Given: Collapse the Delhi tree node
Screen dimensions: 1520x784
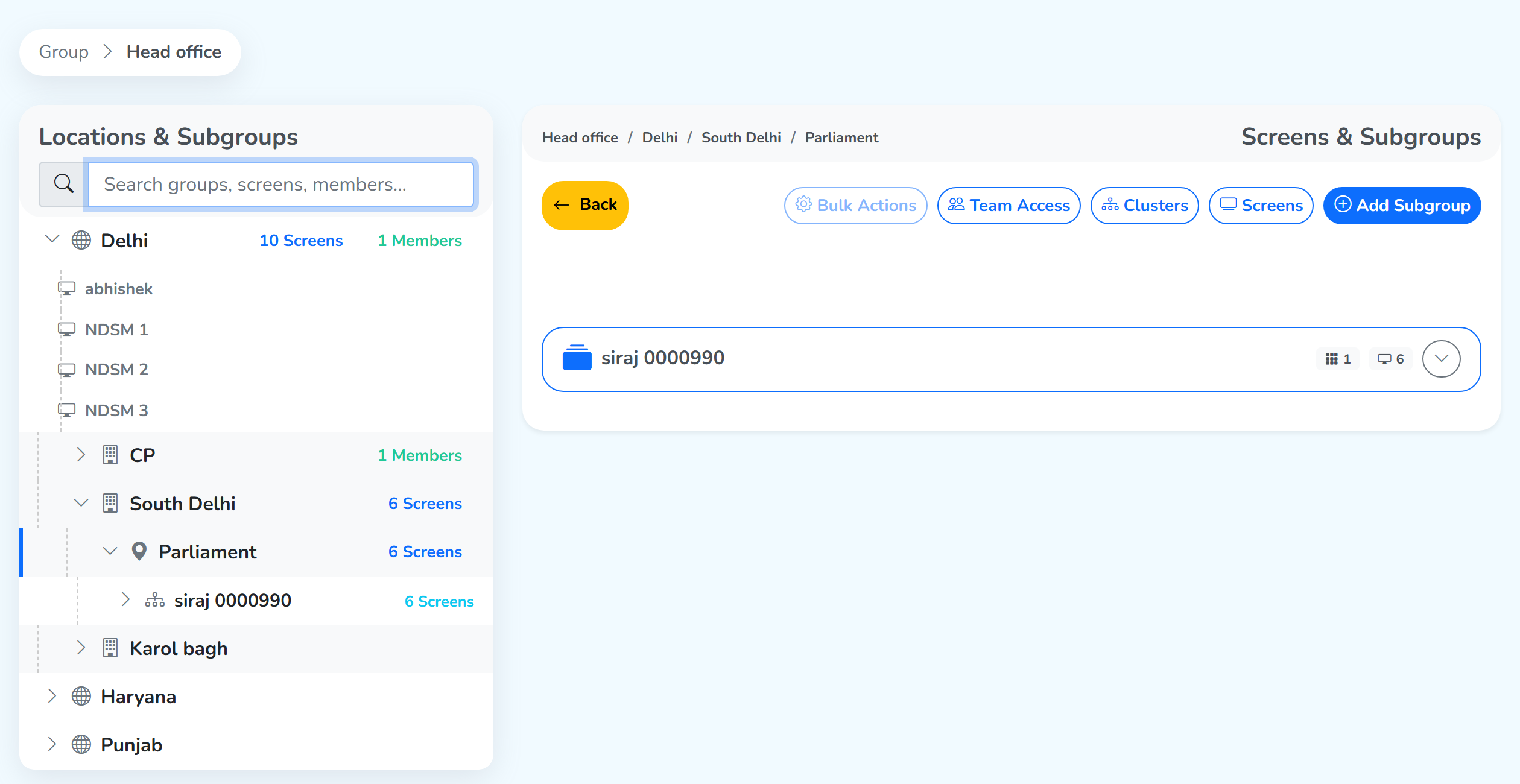Looking at the screenshot, I should click(x=52, y=239).
